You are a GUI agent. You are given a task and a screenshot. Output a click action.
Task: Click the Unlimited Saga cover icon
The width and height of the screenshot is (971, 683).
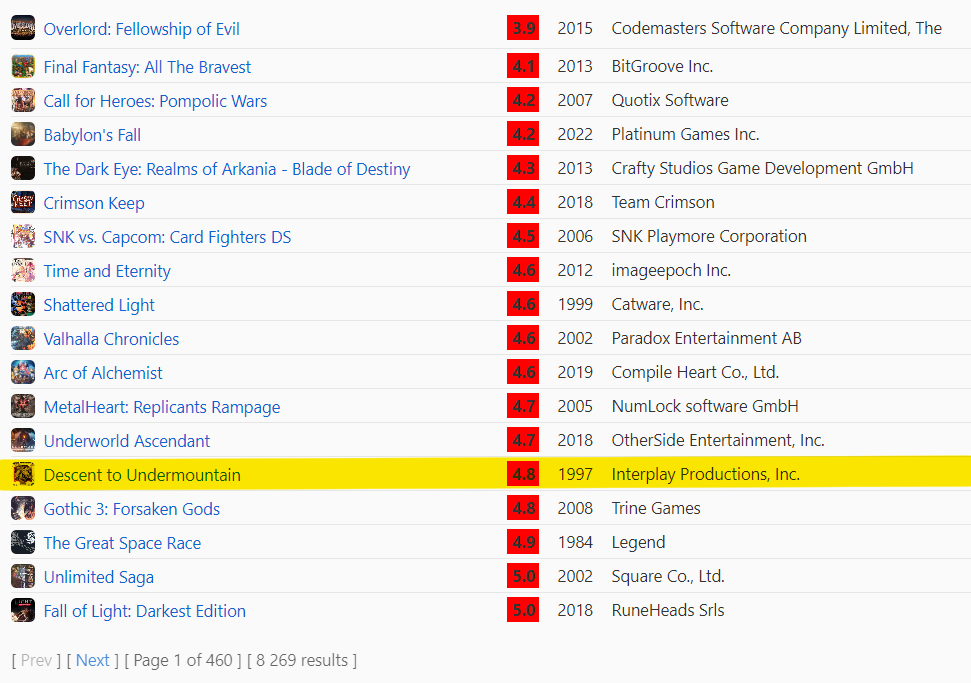pyautogui.click(x=23, y=577)
